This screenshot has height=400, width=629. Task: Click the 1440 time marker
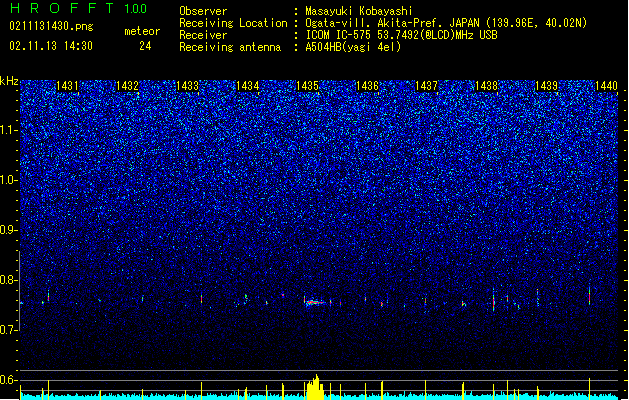tap(606, 86)
